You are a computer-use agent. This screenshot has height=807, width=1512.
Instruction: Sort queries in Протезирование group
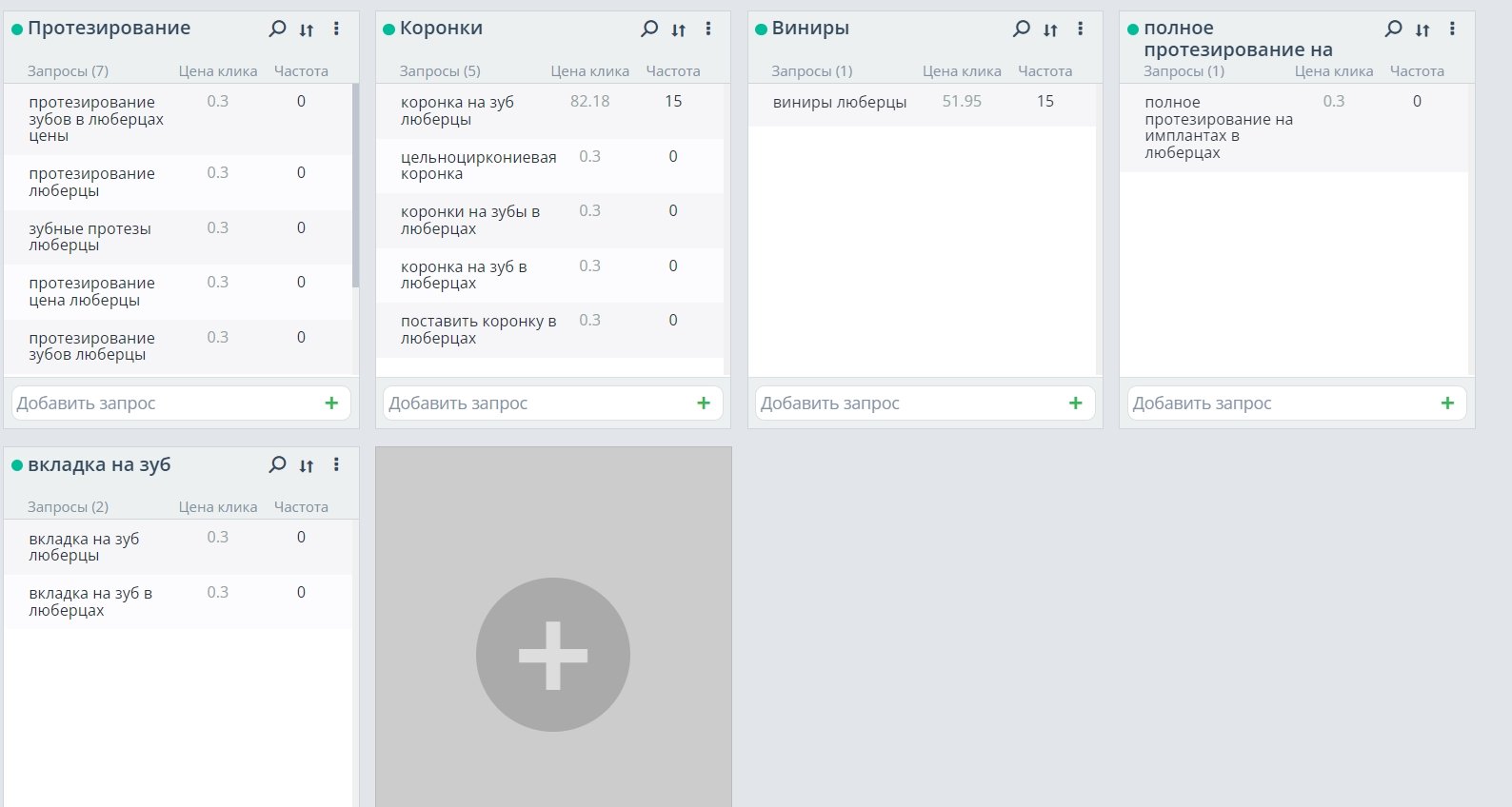307,30
